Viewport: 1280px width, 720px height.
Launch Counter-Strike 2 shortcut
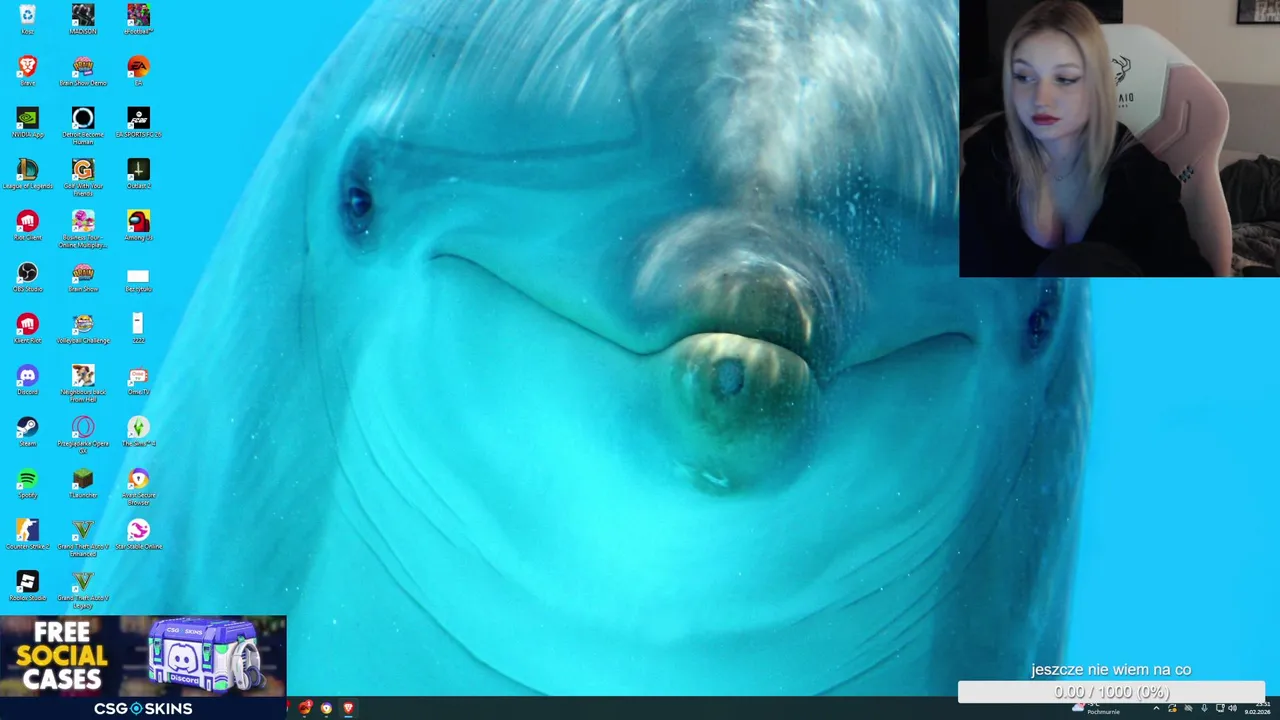tap(27, 534)
